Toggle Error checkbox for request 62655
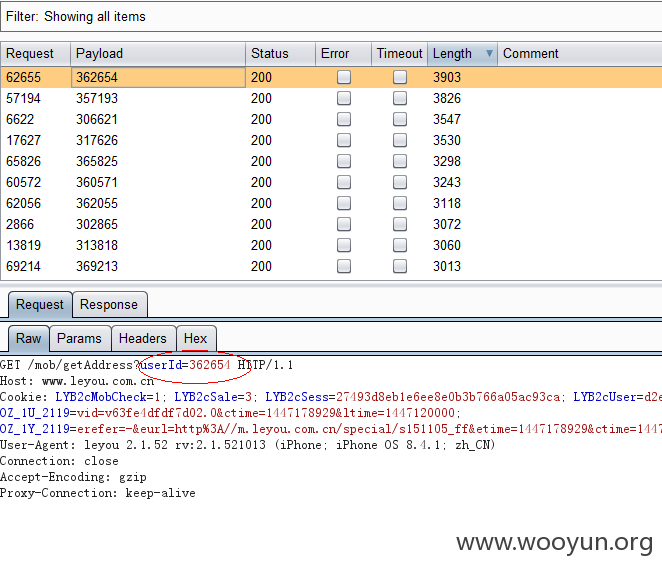Image resolution: width=662 pixels, height=571 pixels. pyautogui.click(x=344, y=77)
